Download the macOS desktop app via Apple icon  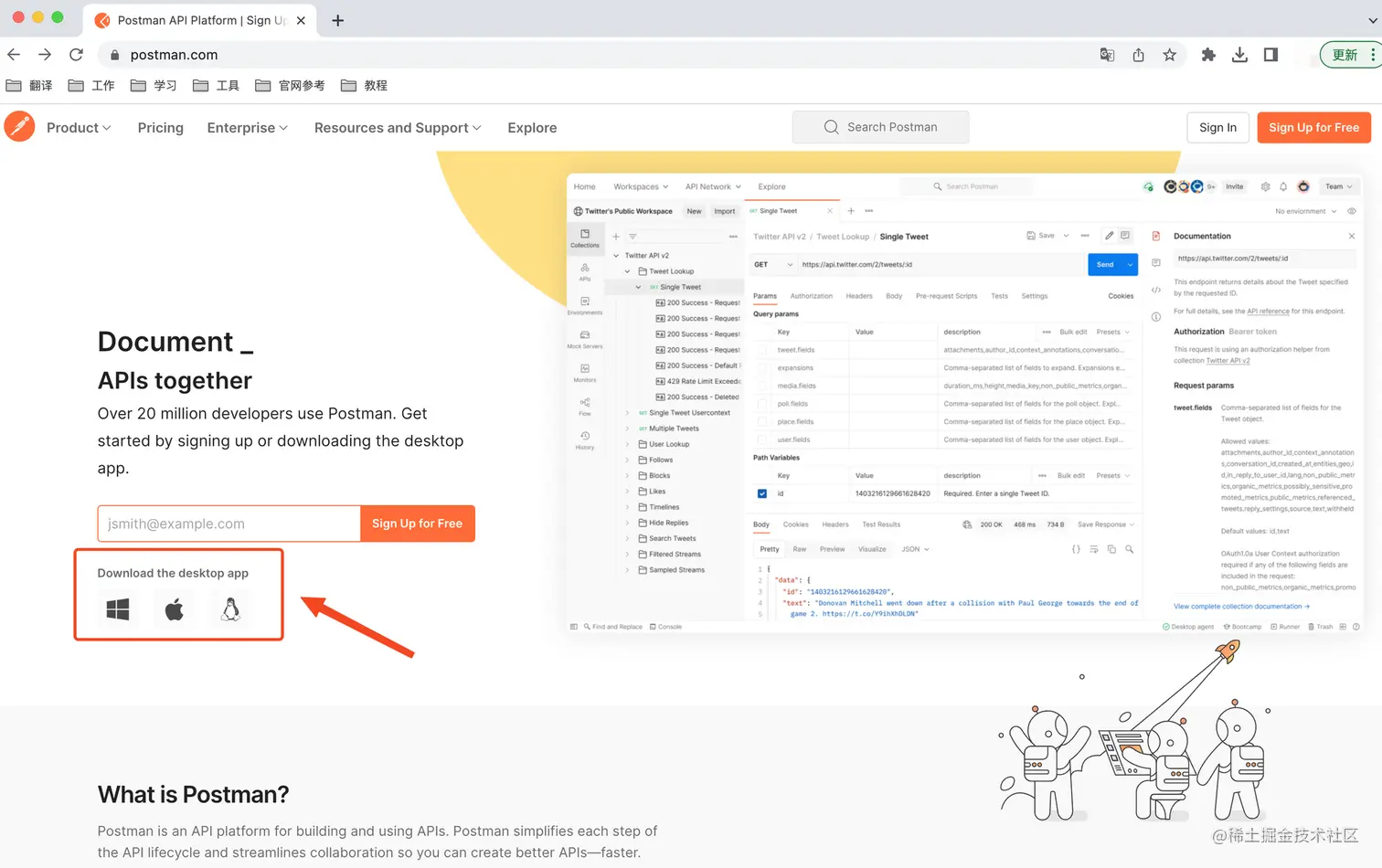tap(175, 609)
